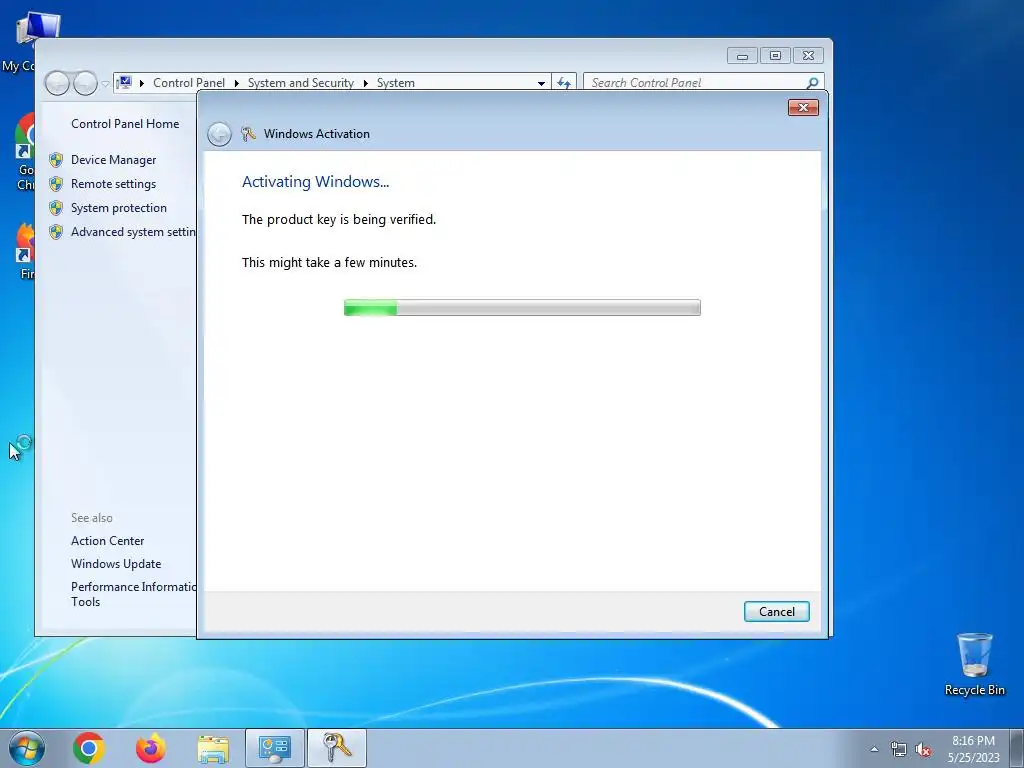Select the Firefox desktop shortcut
1024x768 pixels.
coord(25,251)
